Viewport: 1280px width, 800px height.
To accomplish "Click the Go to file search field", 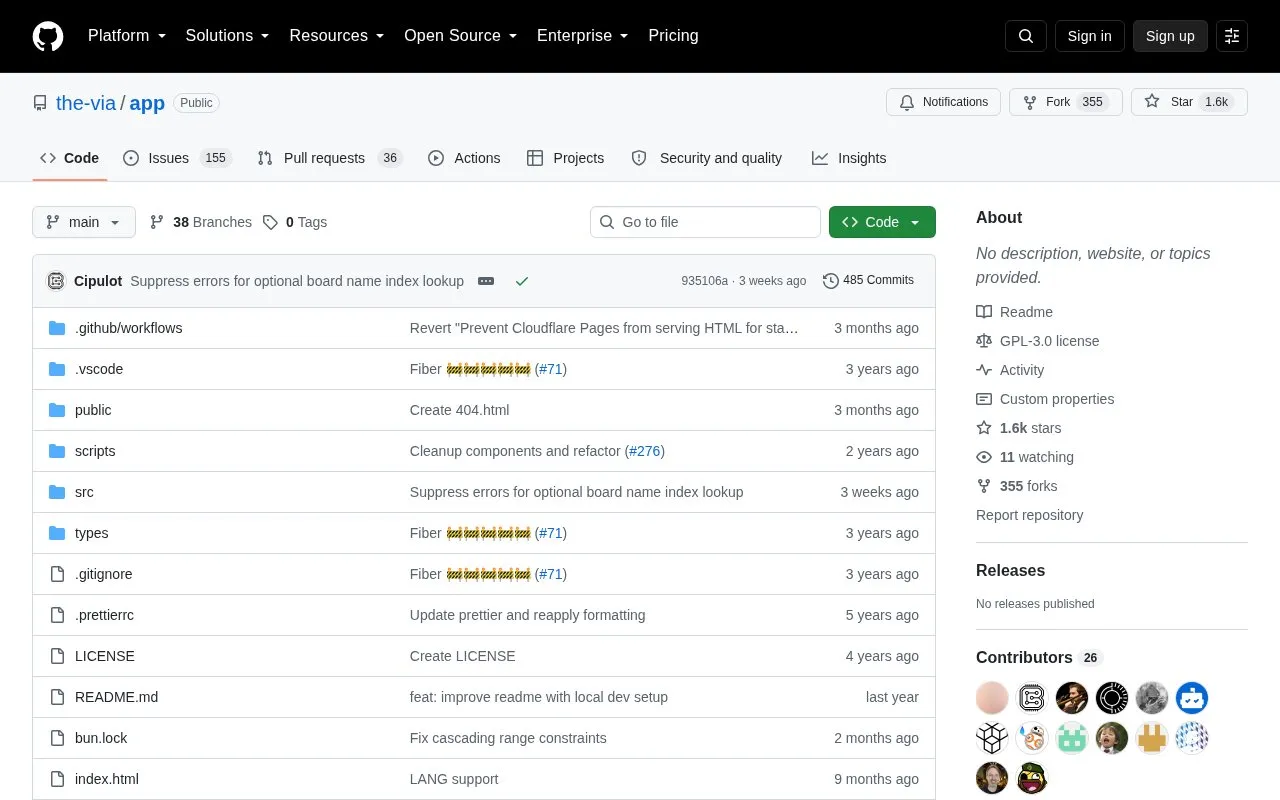I will 705,222.
